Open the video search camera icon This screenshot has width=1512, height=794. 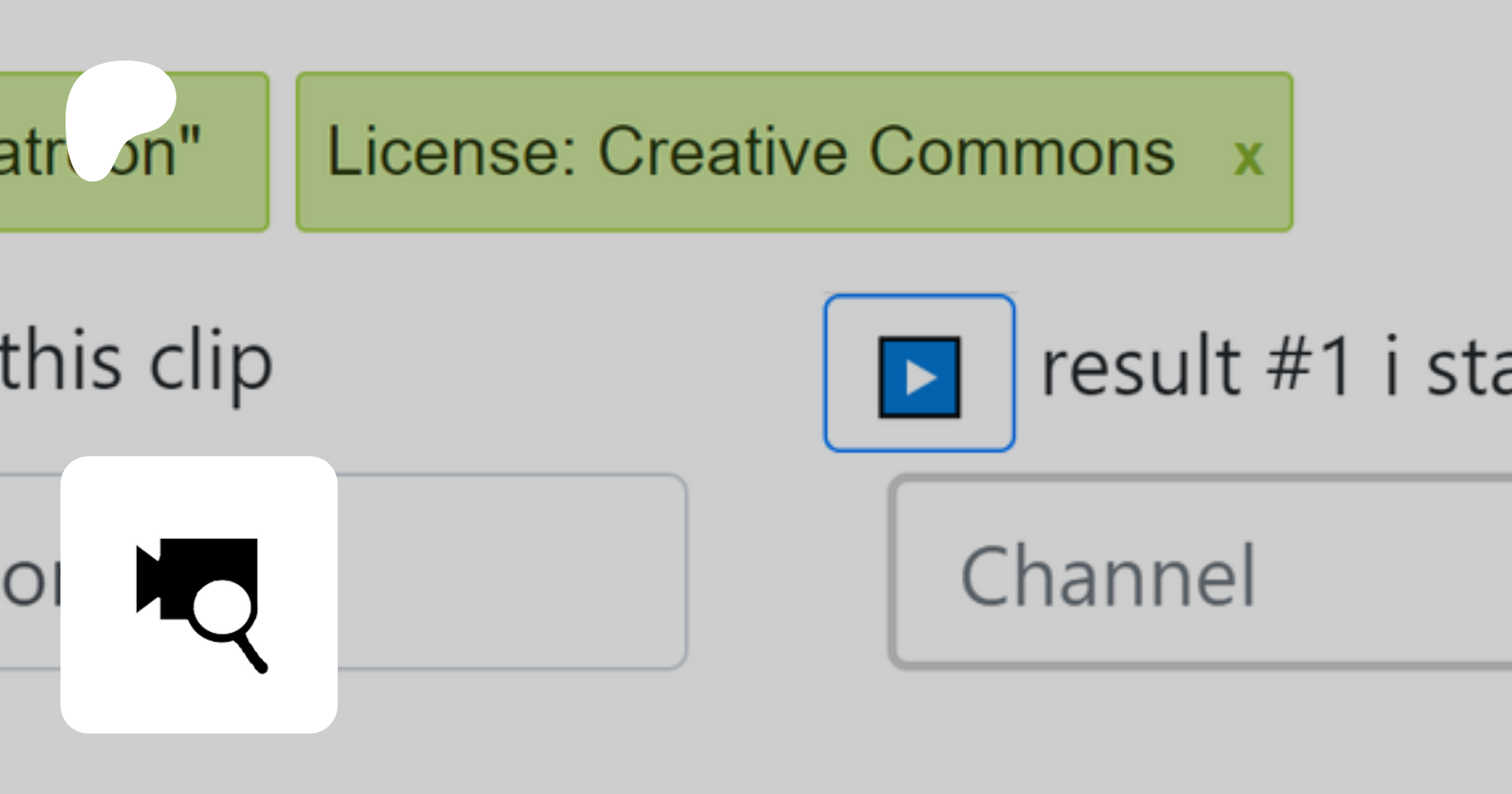[199, 595]
